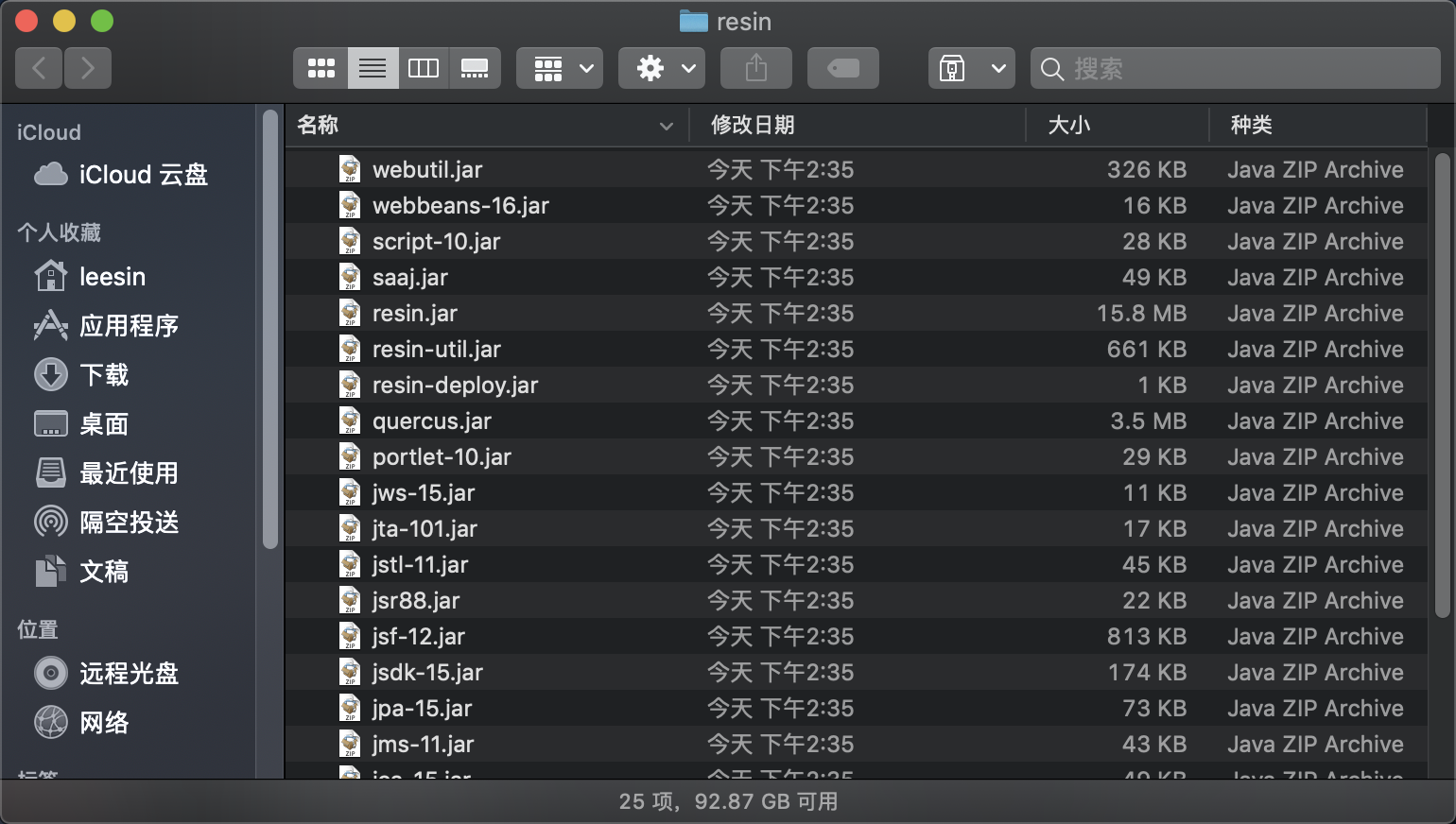Select the script-10.jar file icon
1456x824 pixels.
[350, 241]
